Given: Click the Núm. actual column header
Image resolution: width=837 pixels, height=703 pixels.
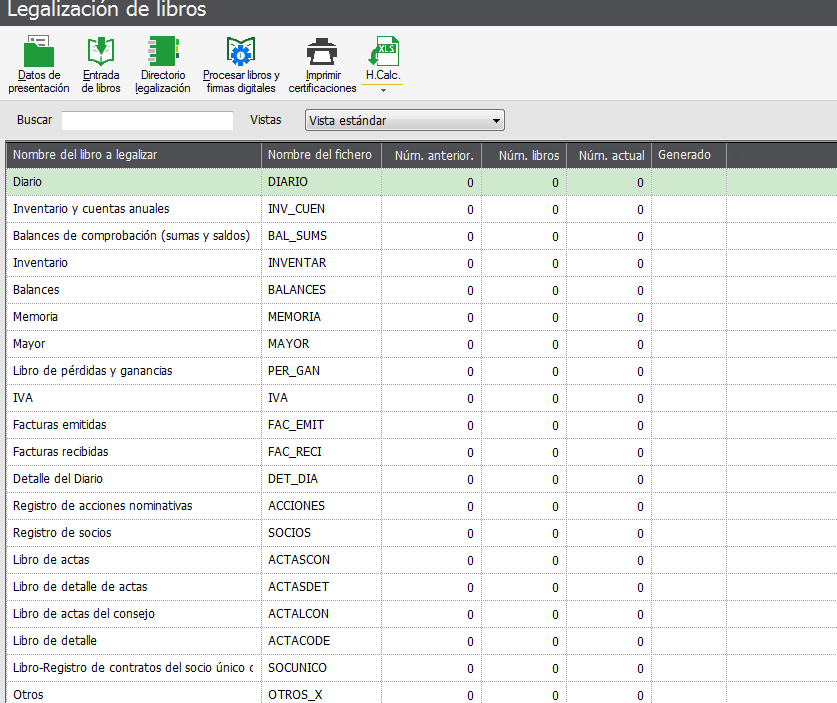Looking at the screenshot, I should pos(609,155).
